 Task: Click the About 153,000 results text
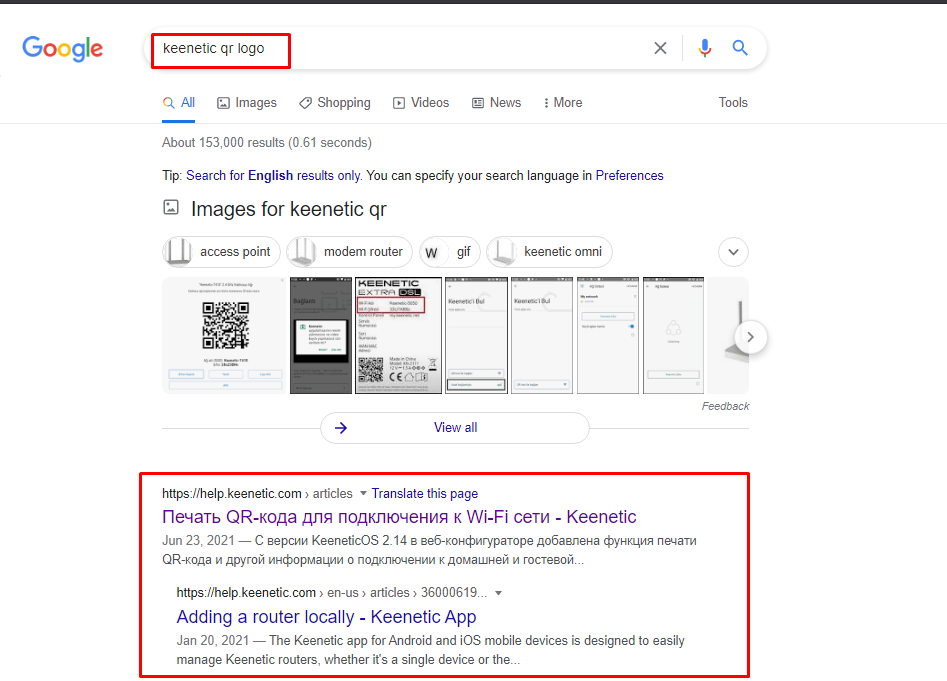[x=267, y=142]
